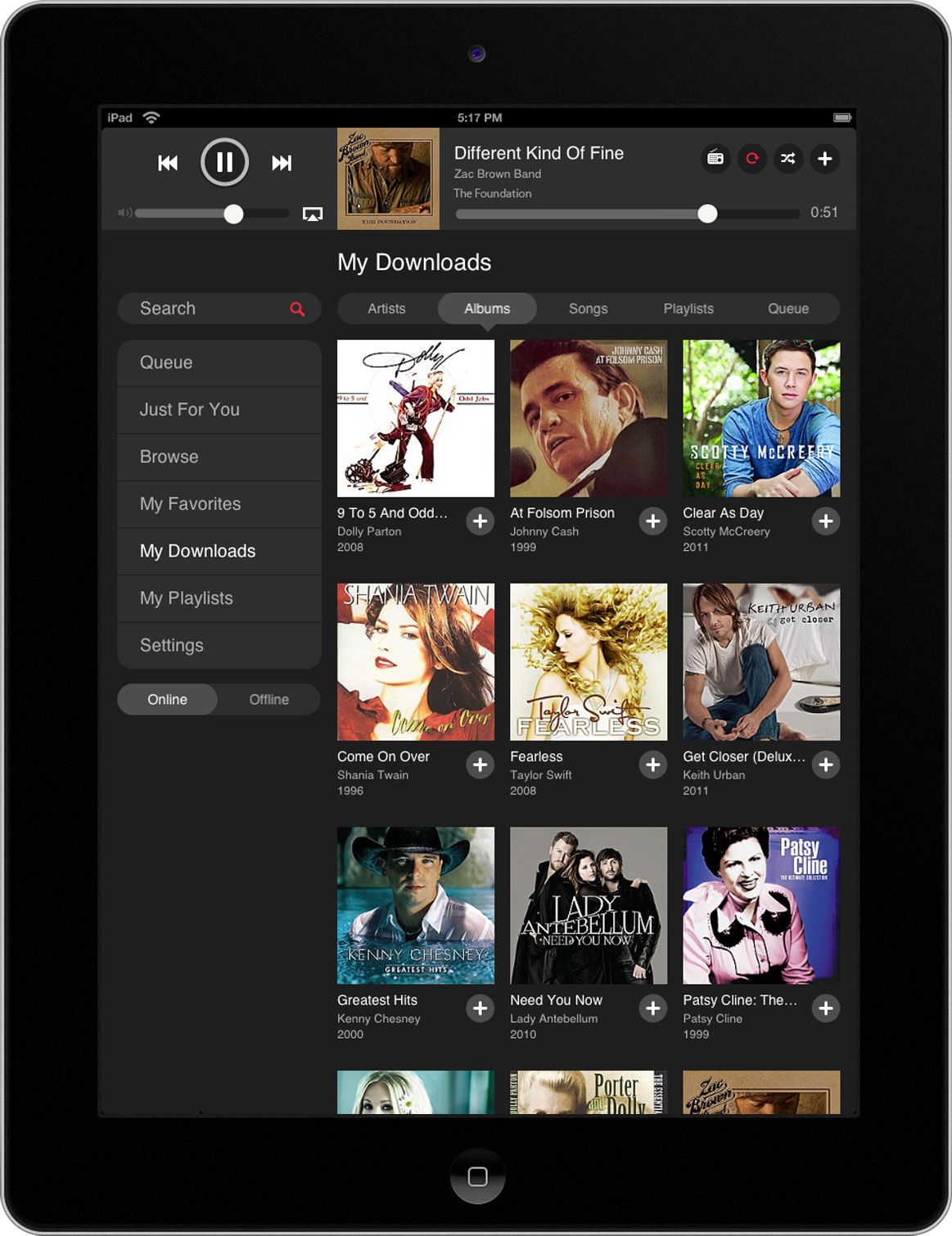Click the volume speaker icon
This screenshot has height=1236, width=952.
coord(124,213)
